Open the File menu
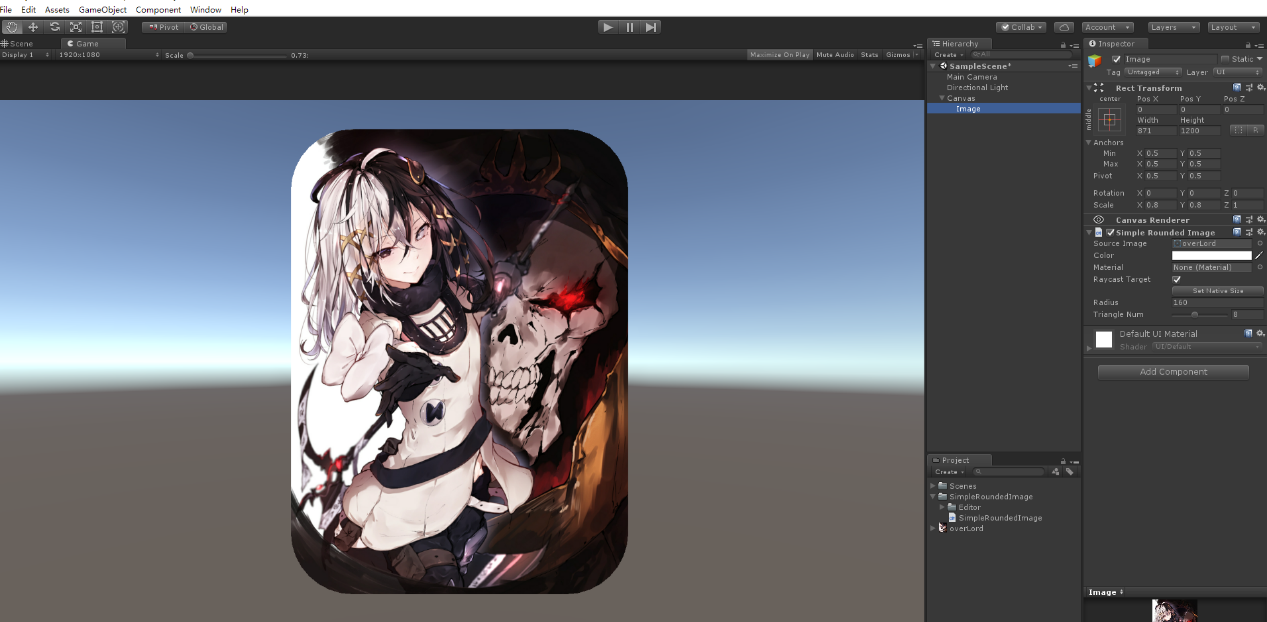The height and width of the screenshot is (622, 1267). click(7, 9)
